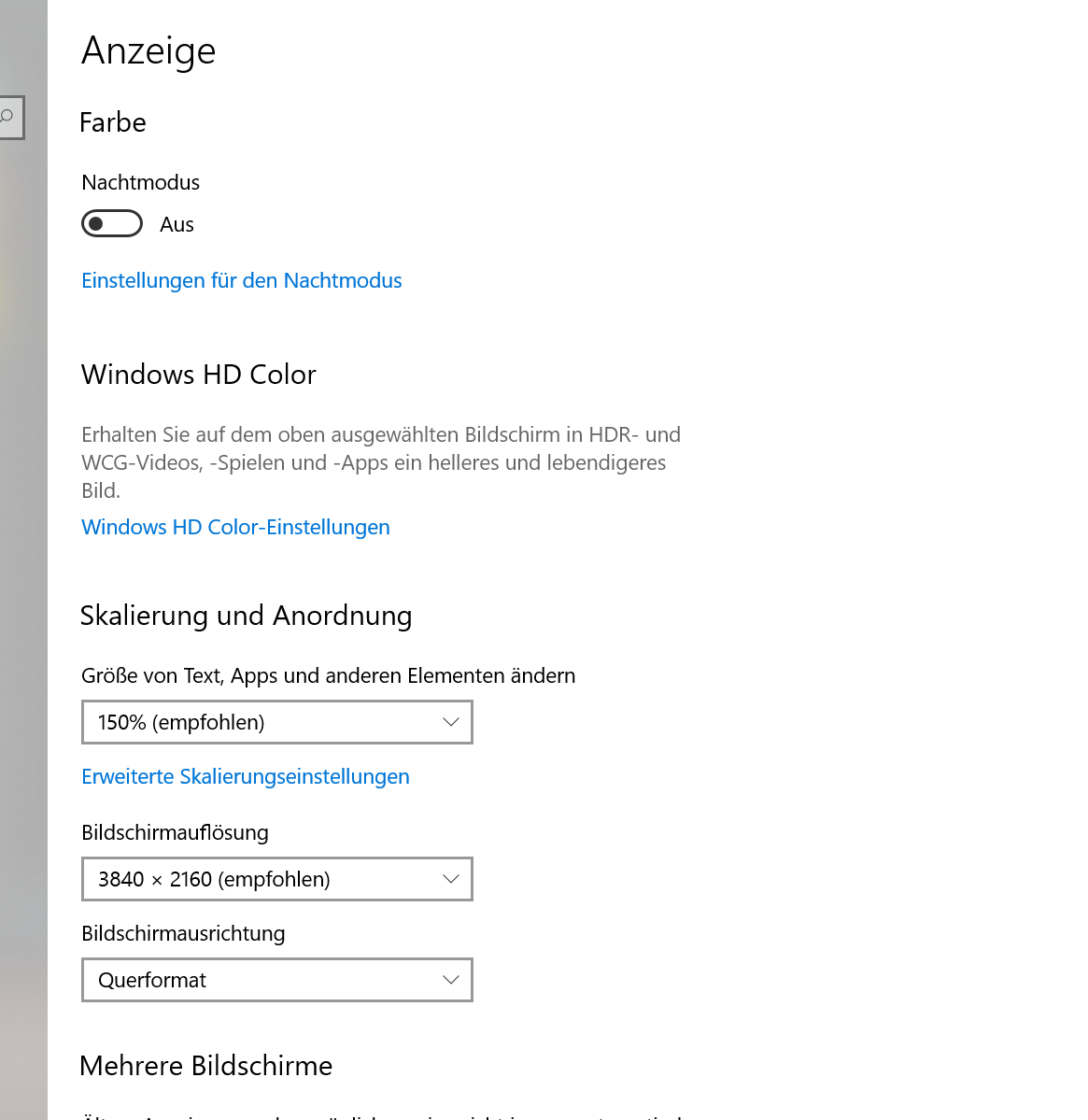Open the 3840 × 2160 resolution dropdown

point(276,879)
